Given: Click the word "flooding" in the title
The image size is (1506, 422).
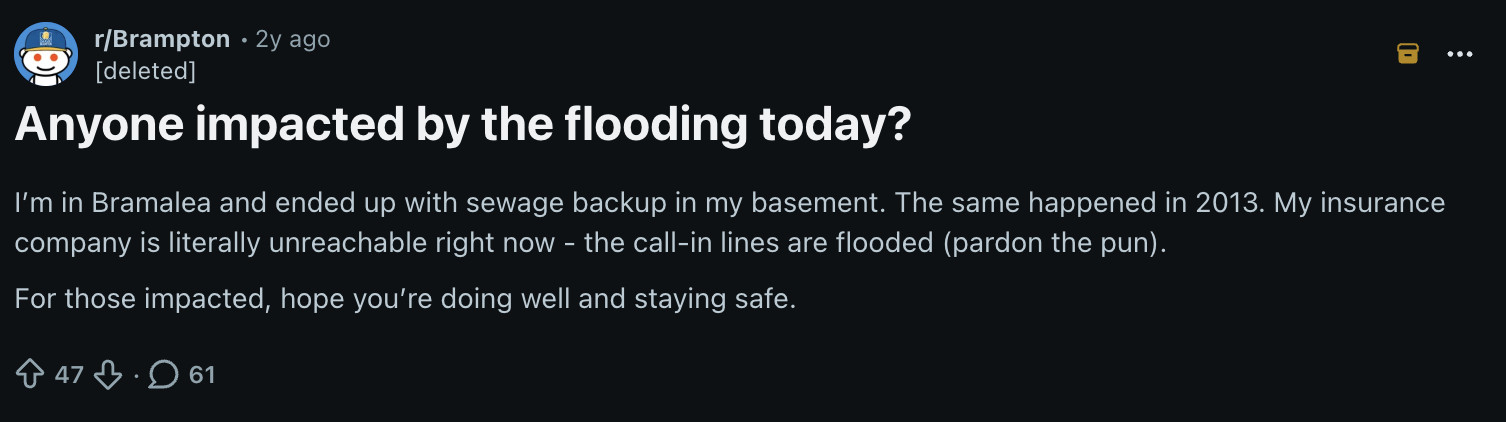Looking at the screenshot, I should tap(654, 124).
